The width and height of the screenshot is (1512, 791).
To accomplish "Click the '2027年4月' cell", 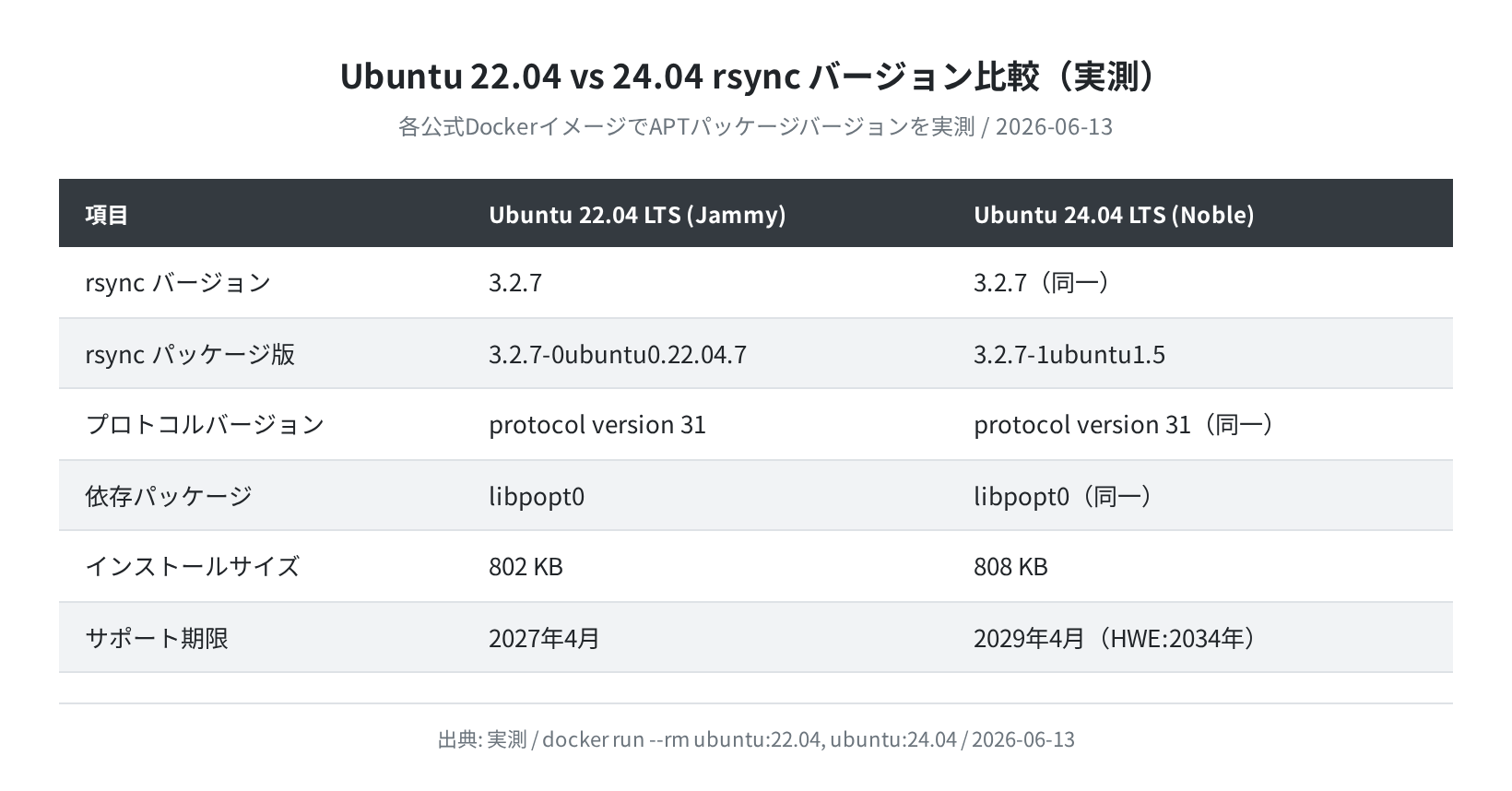I will (545, 638).
